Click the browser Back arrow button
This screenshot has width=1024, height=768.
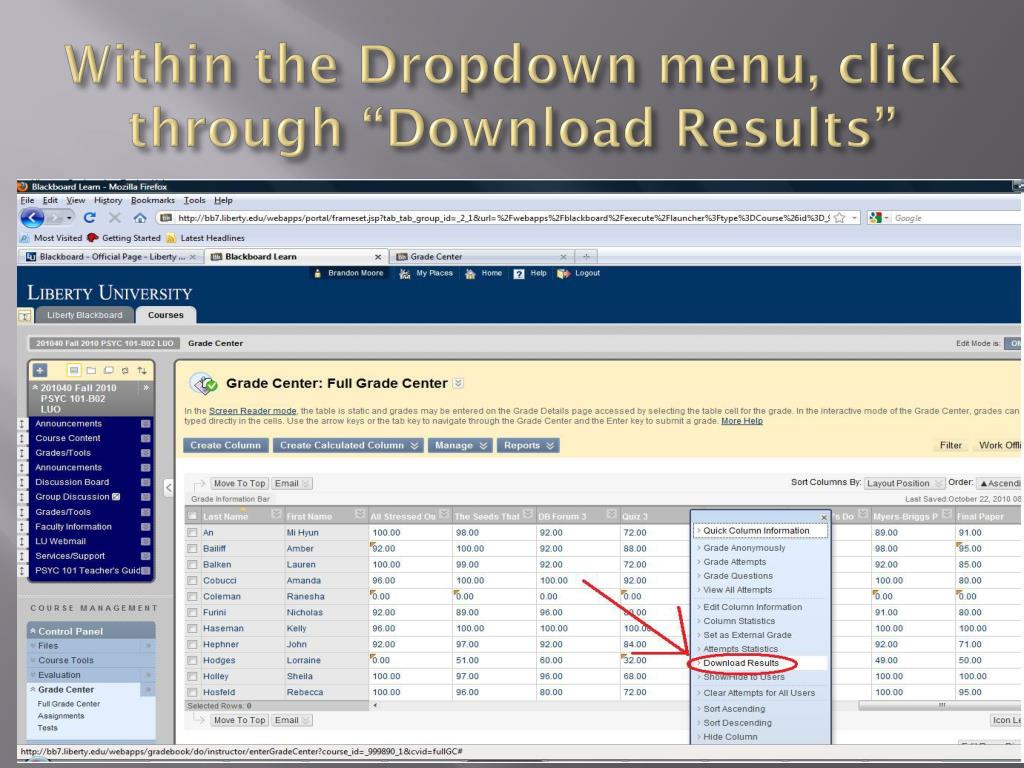coord(32,218)
